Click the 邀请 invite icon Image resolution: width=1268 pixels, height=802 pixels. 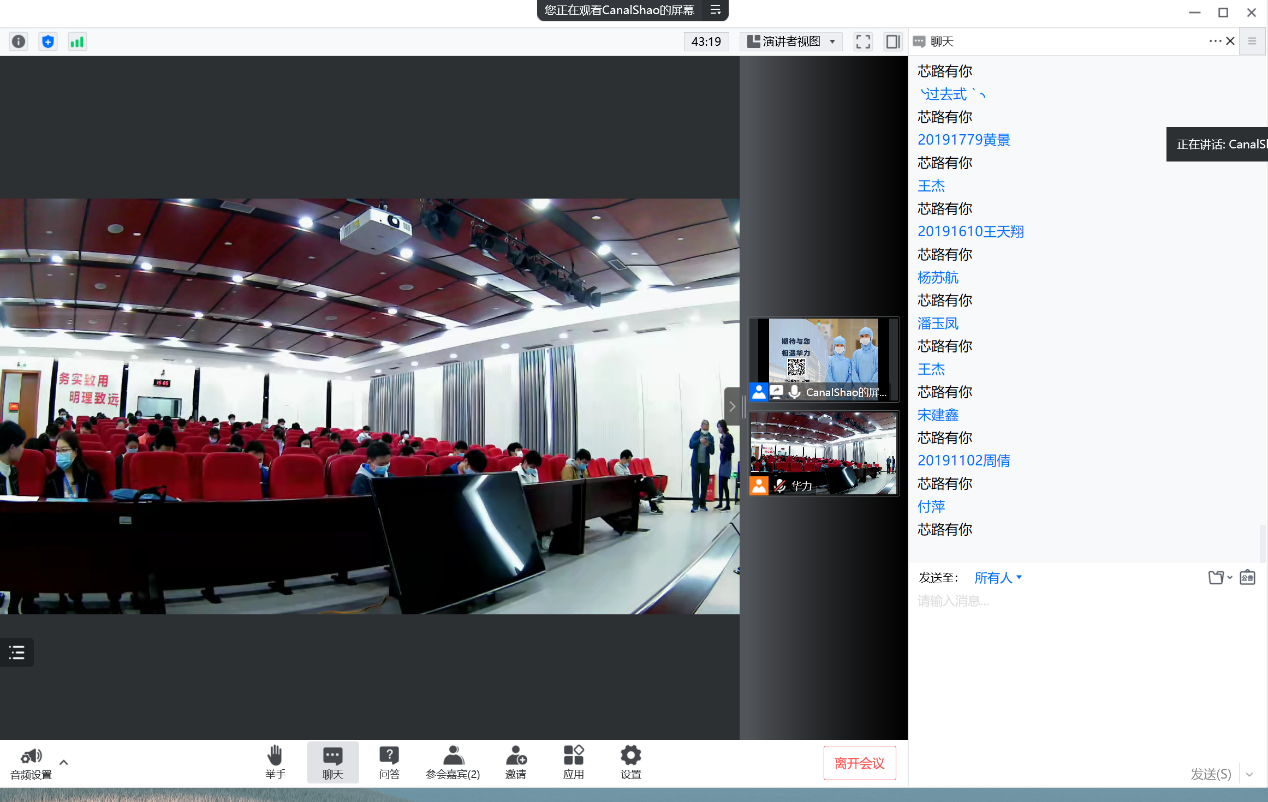tap(515, 762)
